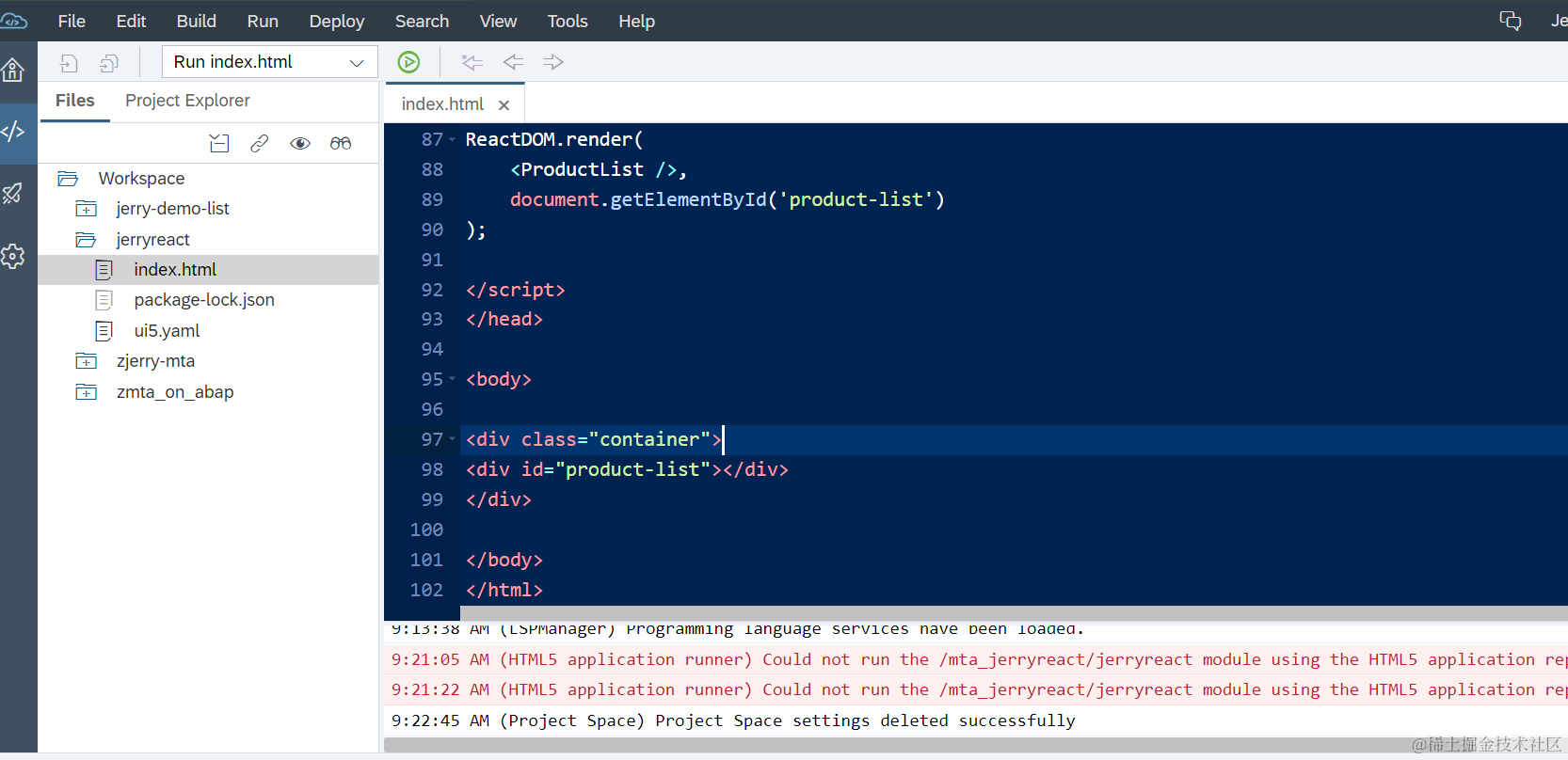Open the Tools menu
Screen dimensions: 1568x760
coord(568,21)
